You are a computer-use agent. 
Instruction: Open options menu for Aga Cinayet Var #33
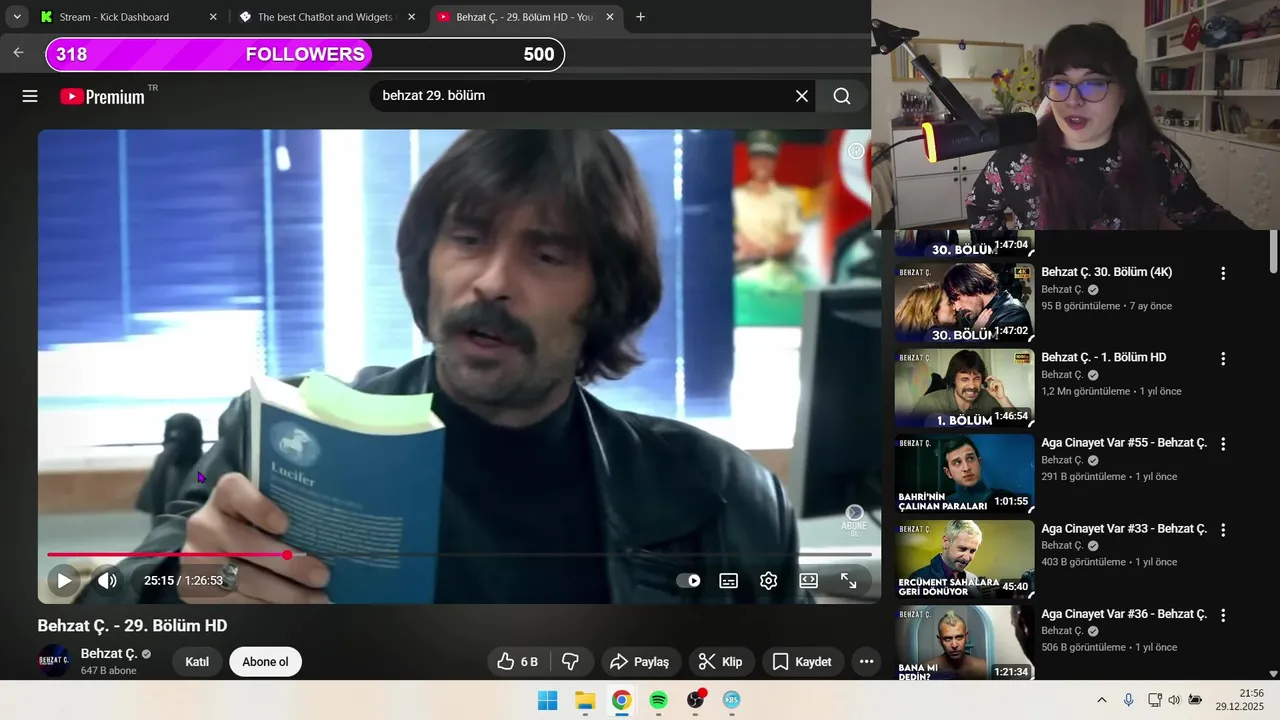1222,529
